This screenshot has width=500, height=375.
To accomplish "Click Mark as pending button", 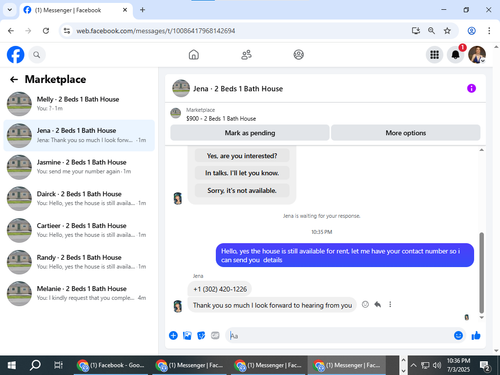I will 250,133.
